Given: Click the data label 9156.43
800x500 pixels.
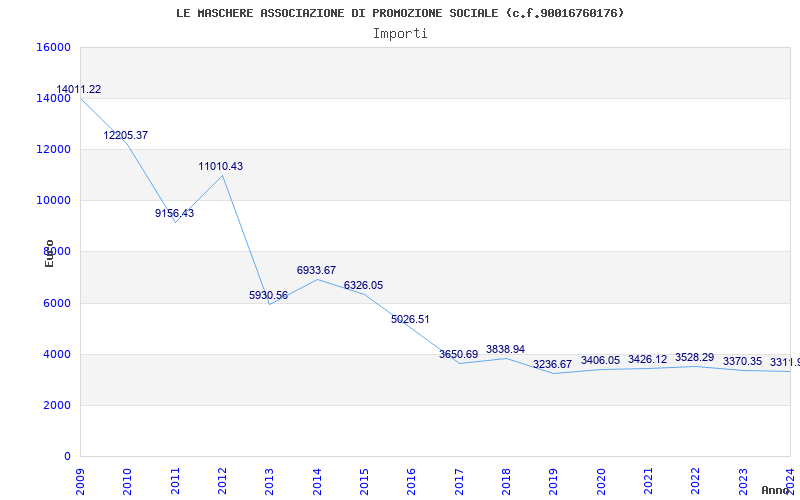Looking at the screenshot, I should point(174,213).
